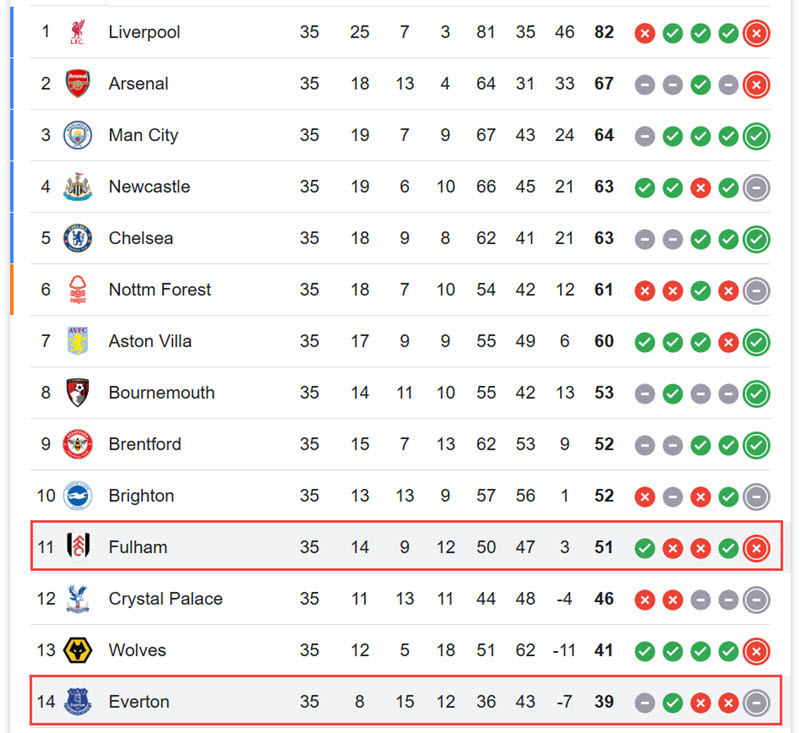This screenshot has height=733, width=800.
Task: Open the Nottm Forest team link
Action: 160,290
